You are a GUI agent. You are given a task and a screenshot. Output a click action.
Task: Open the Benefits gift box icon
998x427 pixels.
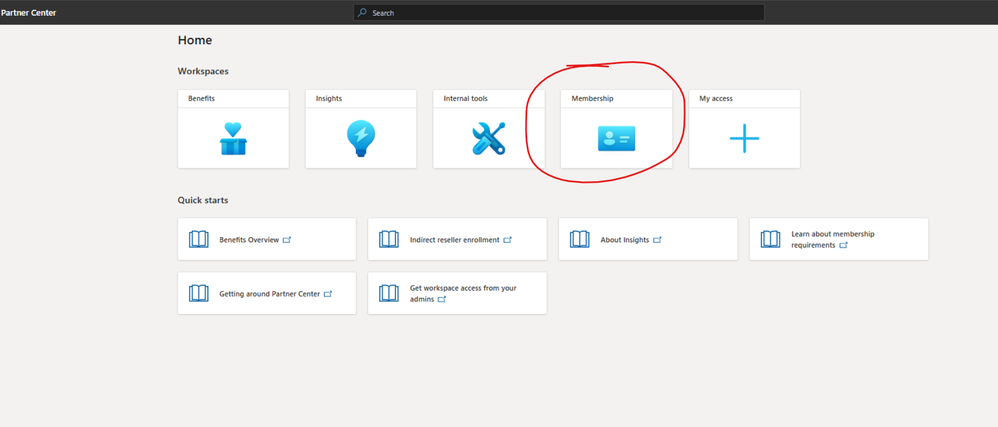[233, 139]
